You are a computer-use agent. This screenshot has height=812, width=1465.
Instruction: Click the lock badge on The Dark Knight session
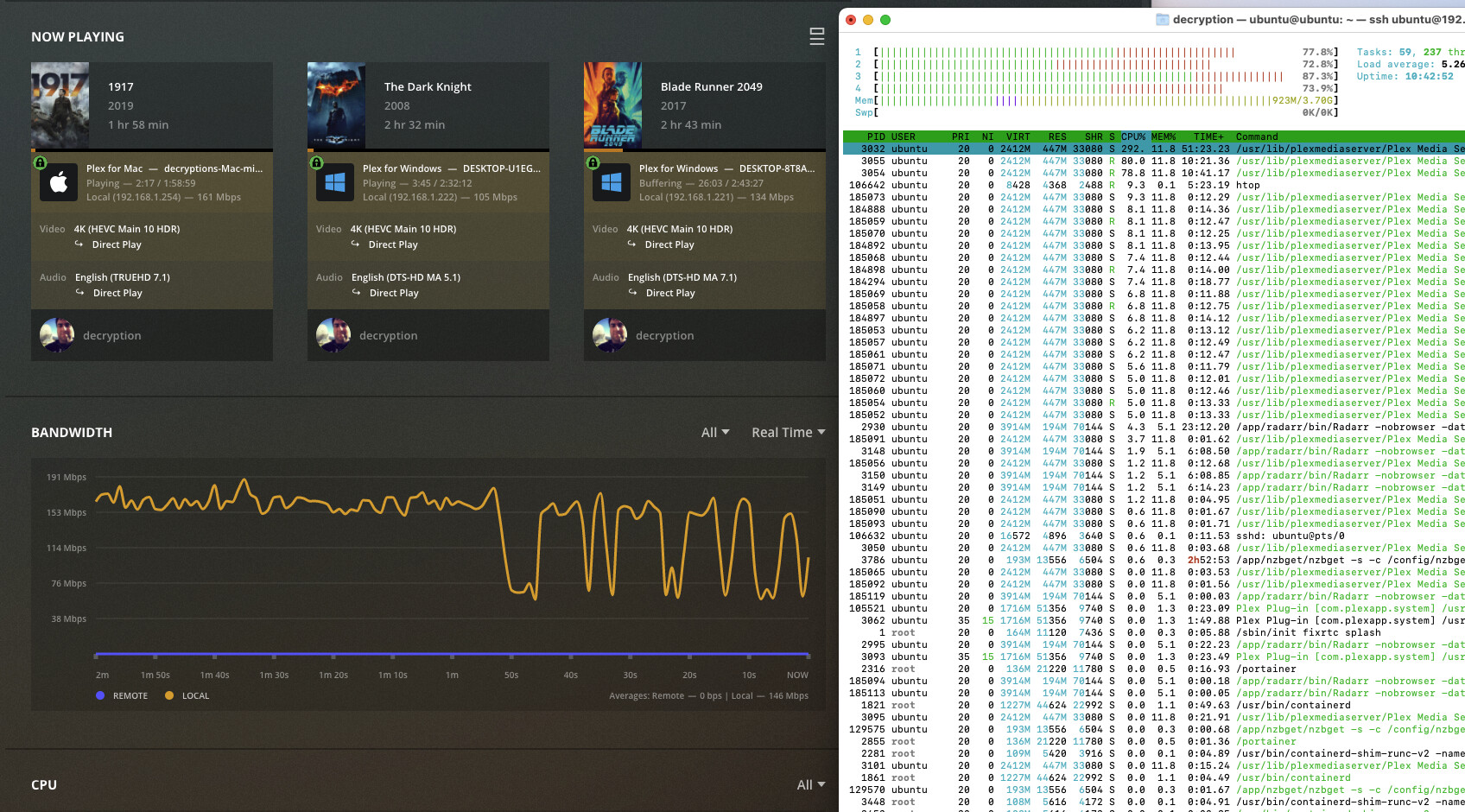tap(316, 162)
